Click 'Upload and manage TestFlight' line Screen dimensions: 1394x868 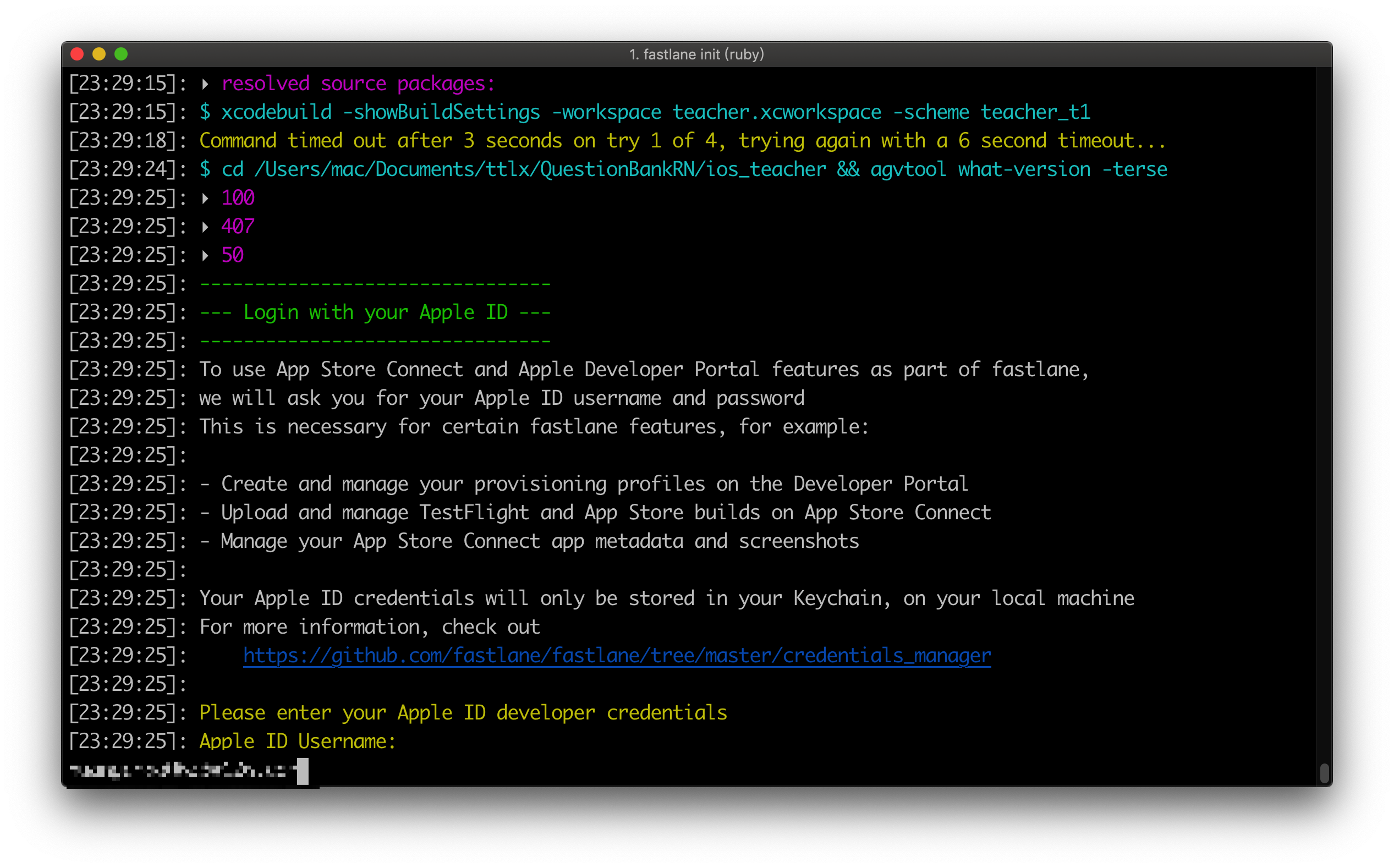[x=595, y=513]
